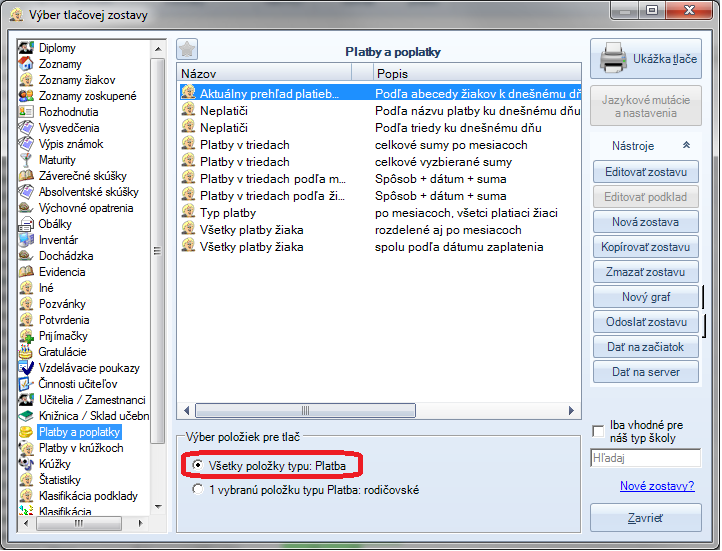Click icon of Typ platby report
The height and width of the screenshot is (551, 722).
pos(188,212)
